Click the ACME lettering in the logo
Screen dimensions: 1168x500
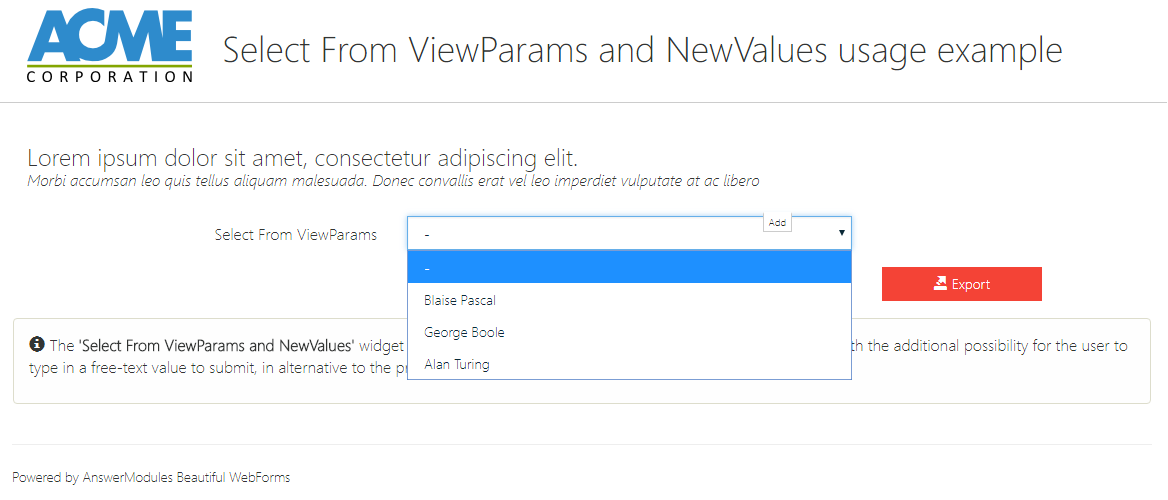pos(110,36)
